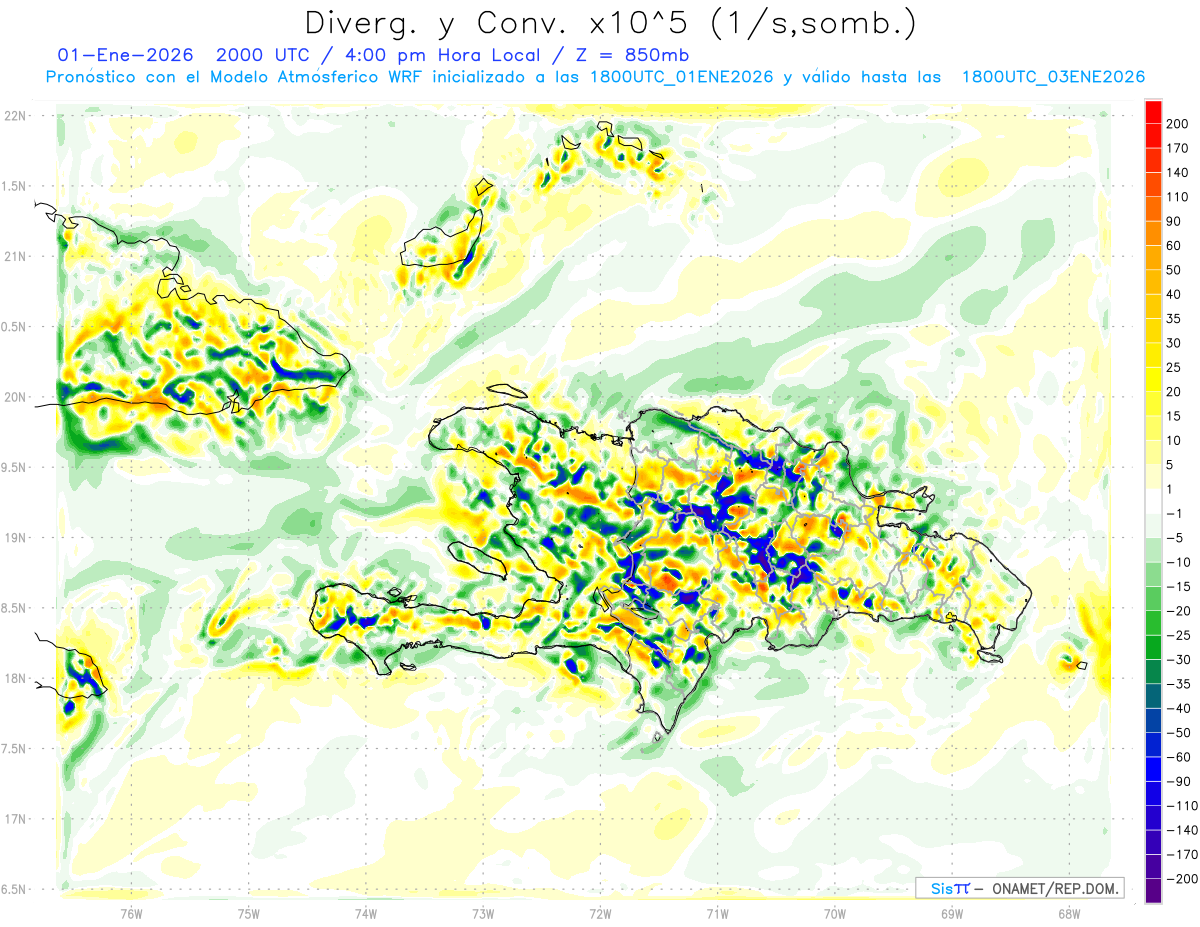Click the 1.5N latitude axis label
Screen dimensions: 1200x927
[15, 186]
